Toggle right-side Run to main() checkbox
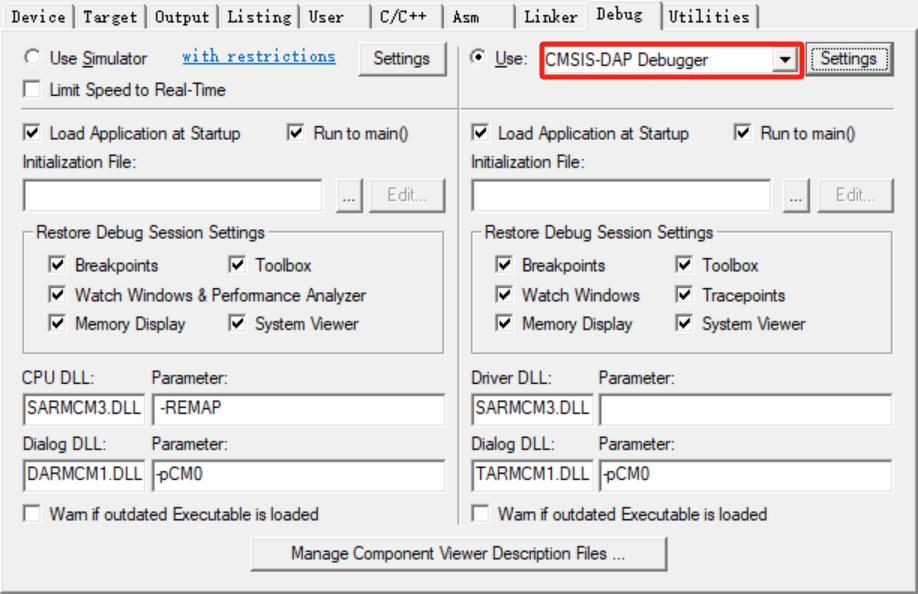This screenshot has width=918, height=594. coord(743,134)
